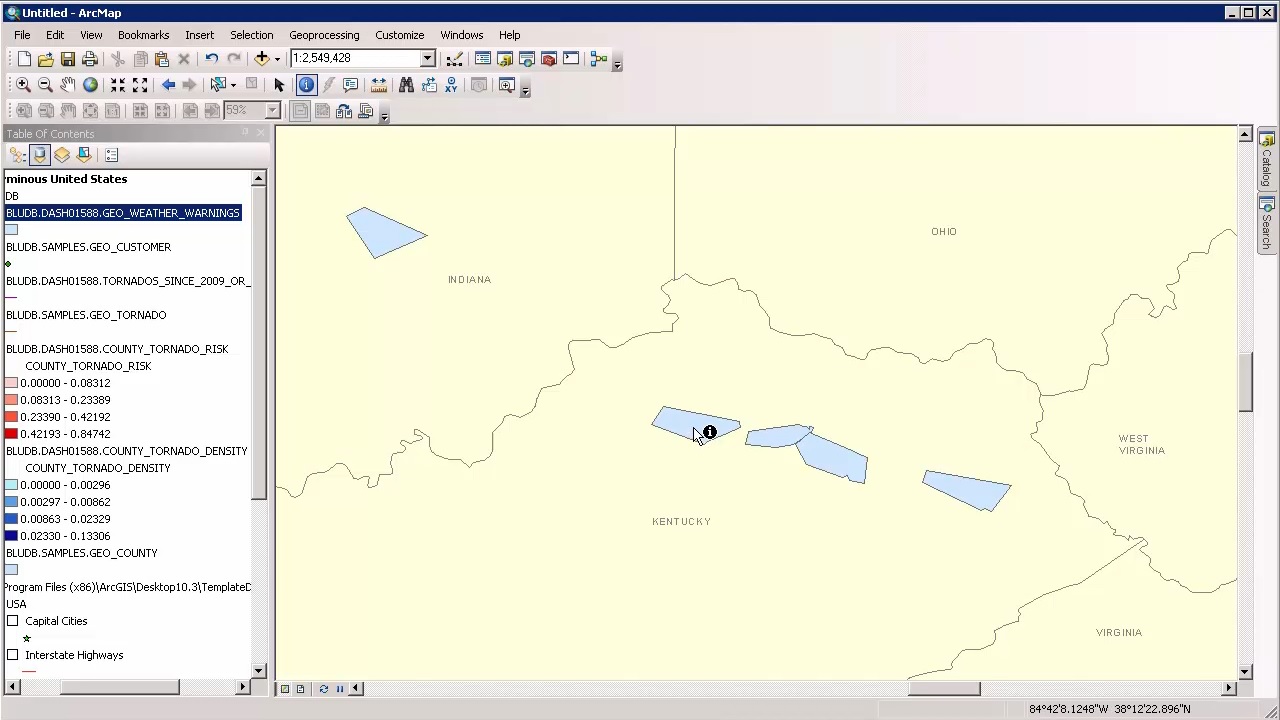The height and width of the screenshot is (720, 1280).
Task: Open the Editor toolbar
Action: point(455,59)
